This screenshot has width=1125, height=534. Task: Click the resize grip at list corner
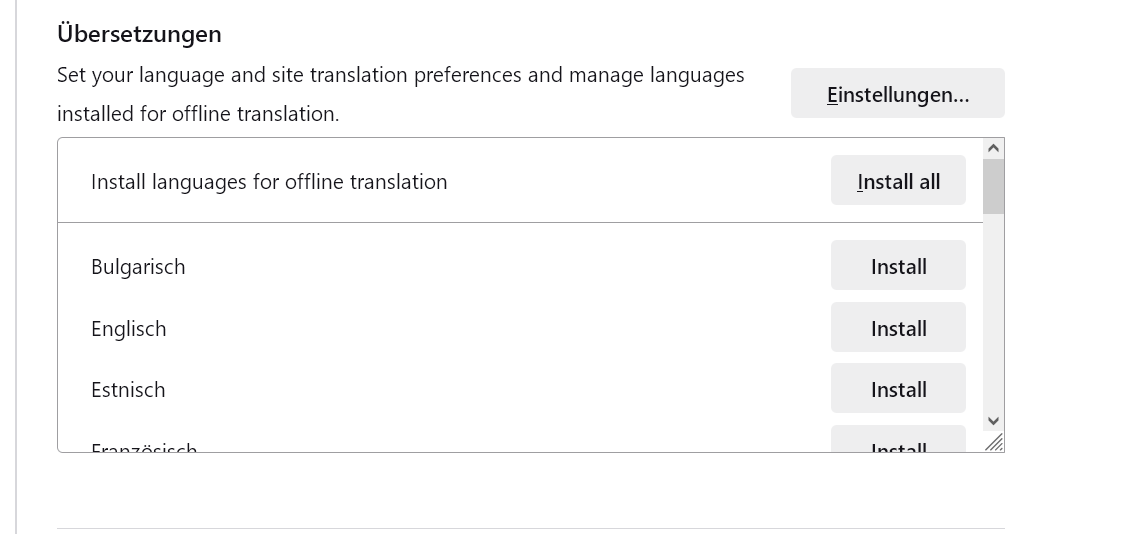coord(994,443)
